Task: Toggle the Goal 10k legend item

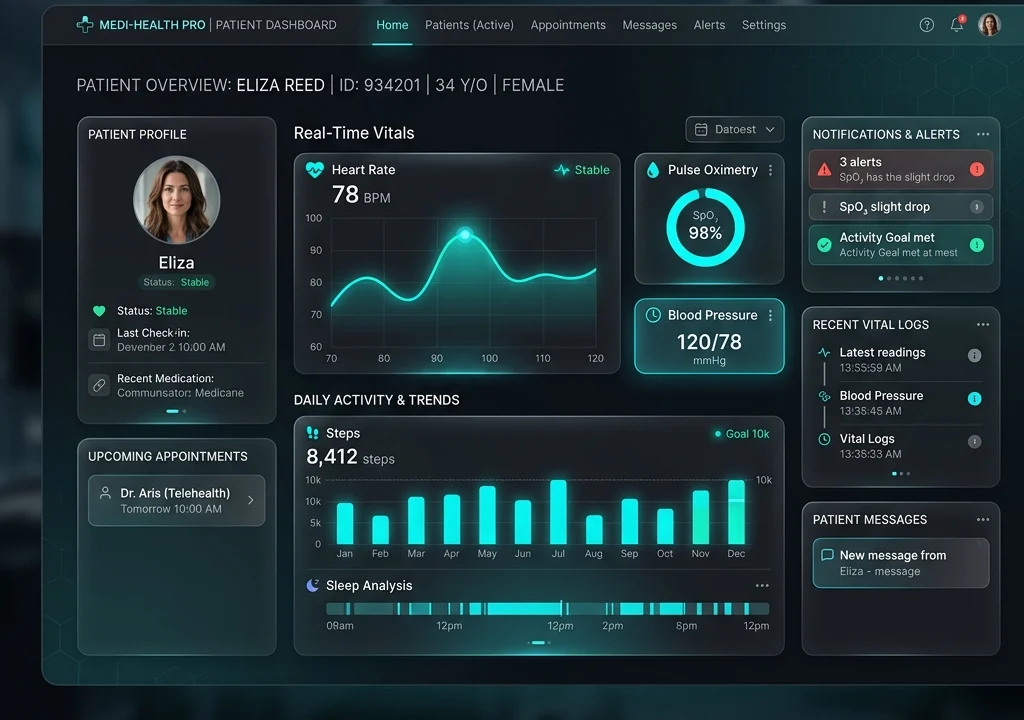Action: point(742,434)
